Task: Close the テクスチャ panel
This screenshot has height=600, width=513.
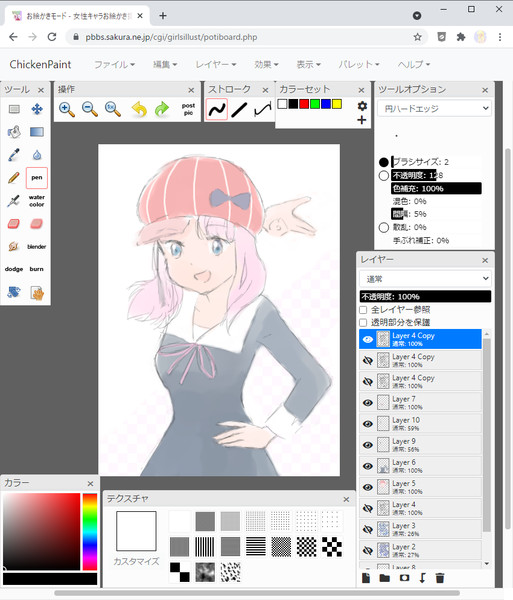Action: tap(346, 499)
